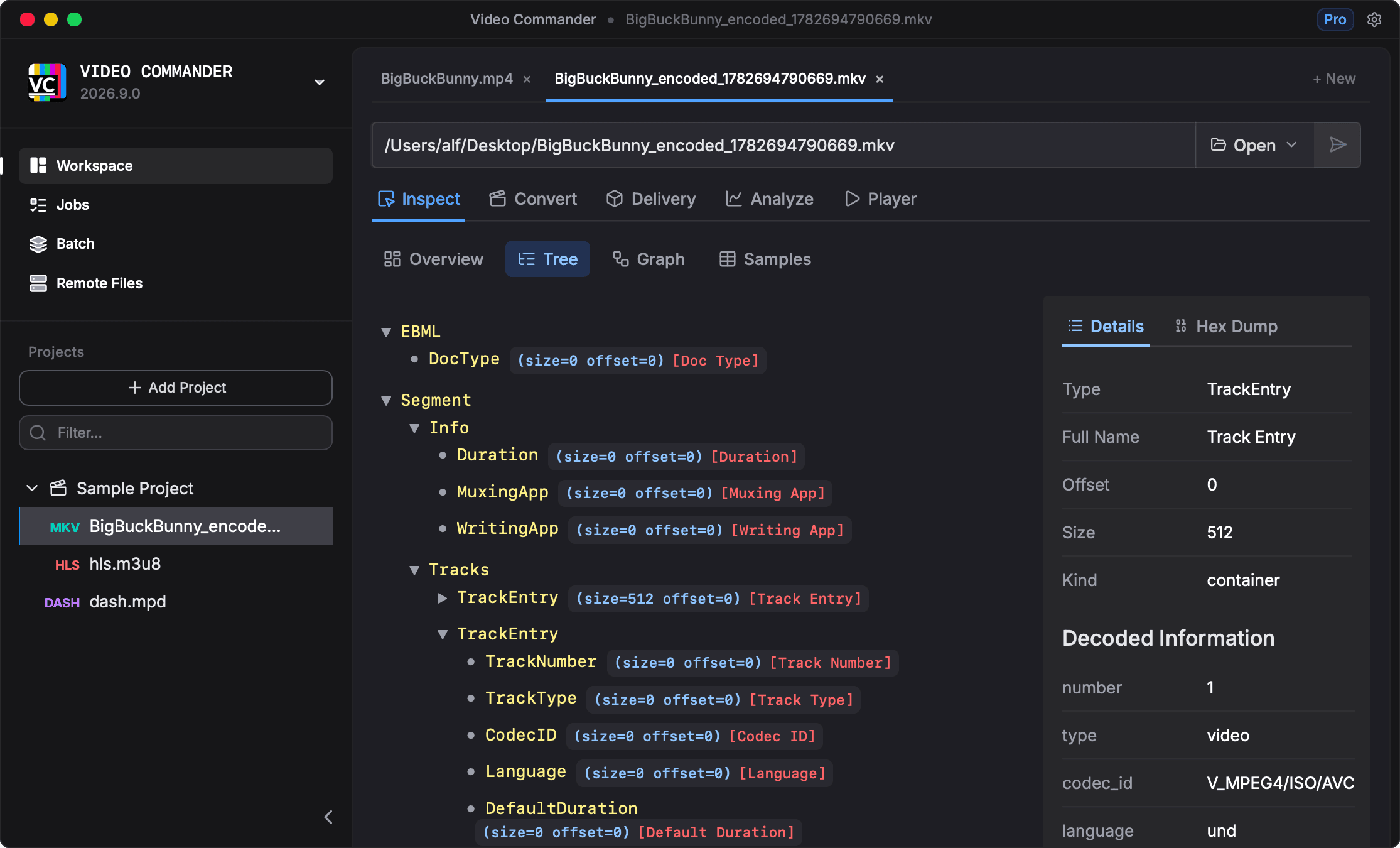This screenshot has height=848, width=1400.
Task: Close the BigBuckBunny_encoded mkv tab
Action: (x=880, y=79)
